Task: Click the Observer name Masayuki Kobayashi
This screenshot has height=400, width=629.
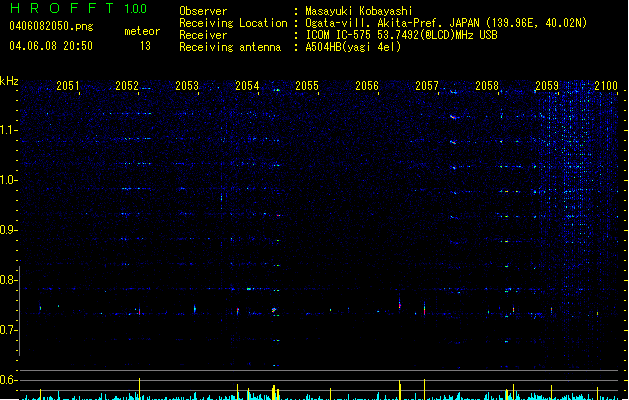Action: point(359,11)
